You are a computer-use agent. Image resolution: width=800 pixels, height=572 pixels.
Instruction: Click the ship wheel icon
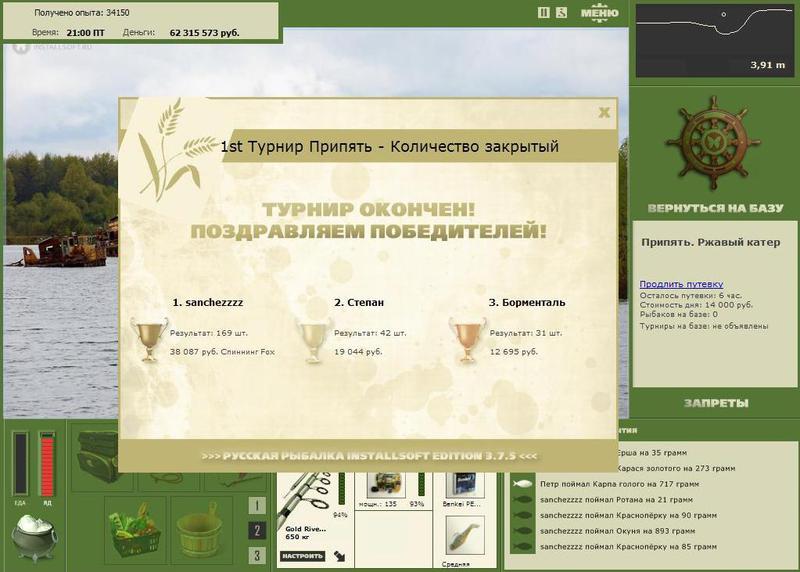click(713, 144)
